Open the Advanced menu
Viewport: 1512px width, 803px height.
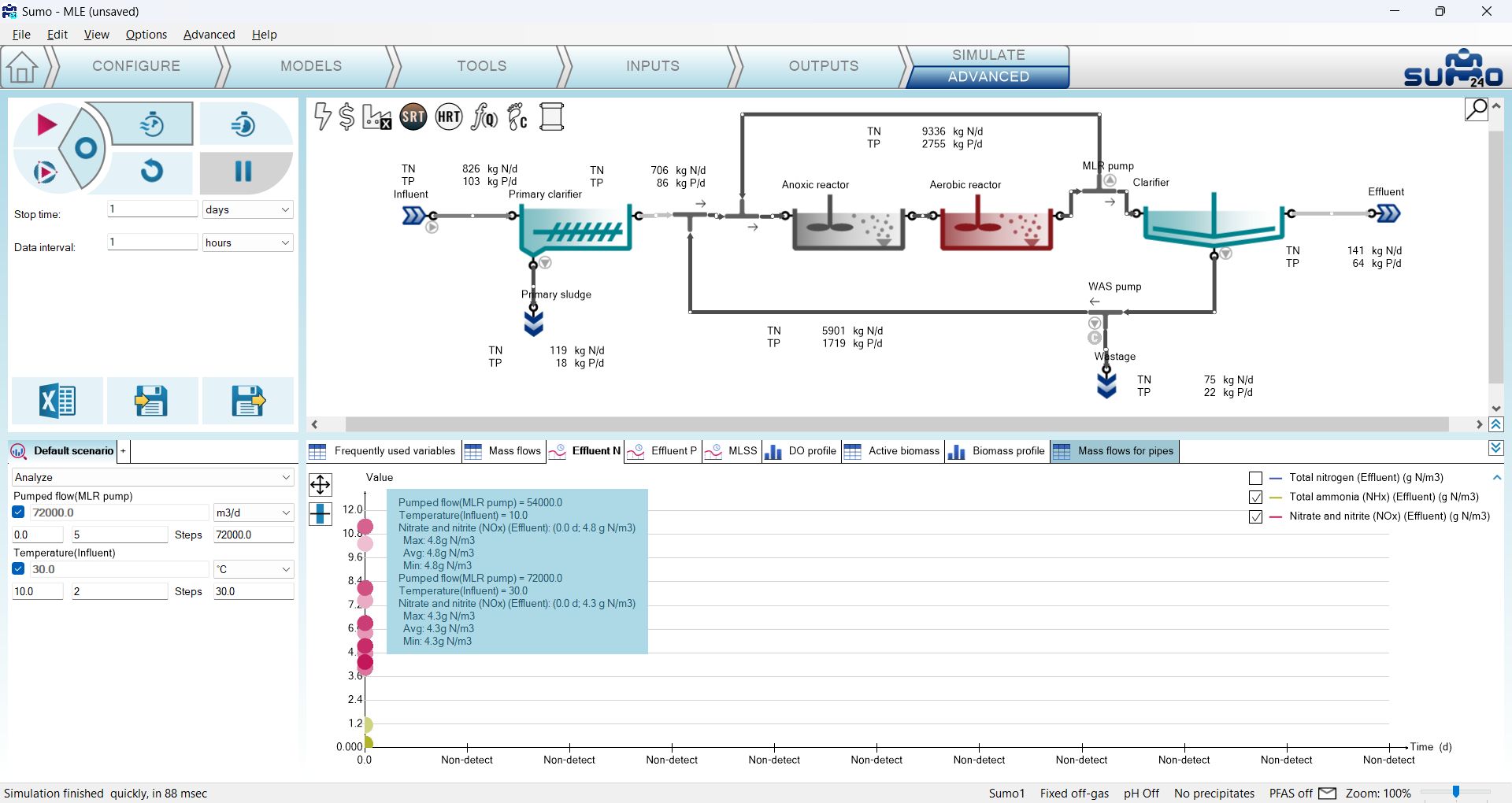(x=209, y=35)
